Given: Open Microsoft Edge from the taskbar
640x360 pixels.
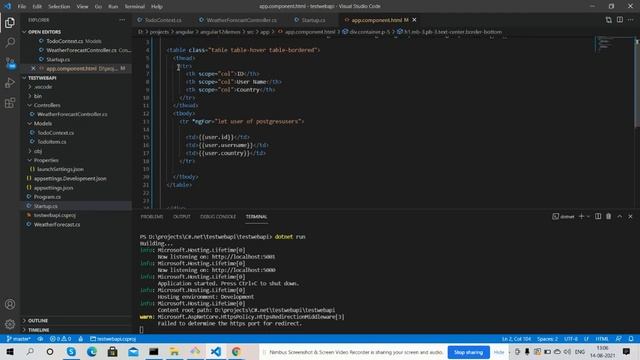Looking at the screenshot, I should 92,352.
